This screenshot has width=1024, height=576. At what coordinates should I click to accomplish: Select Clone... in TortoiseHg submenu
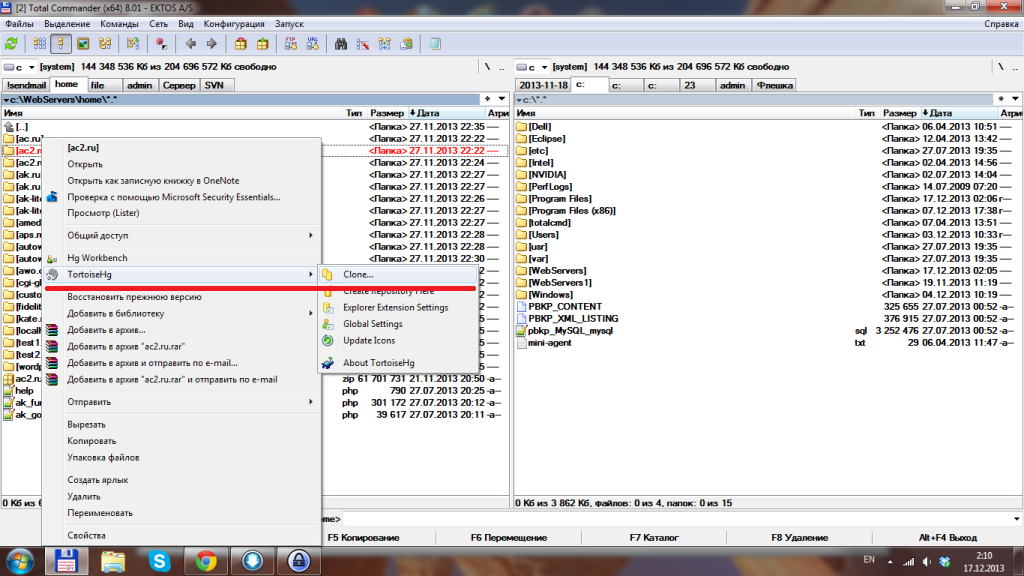(x=398, y=274)
